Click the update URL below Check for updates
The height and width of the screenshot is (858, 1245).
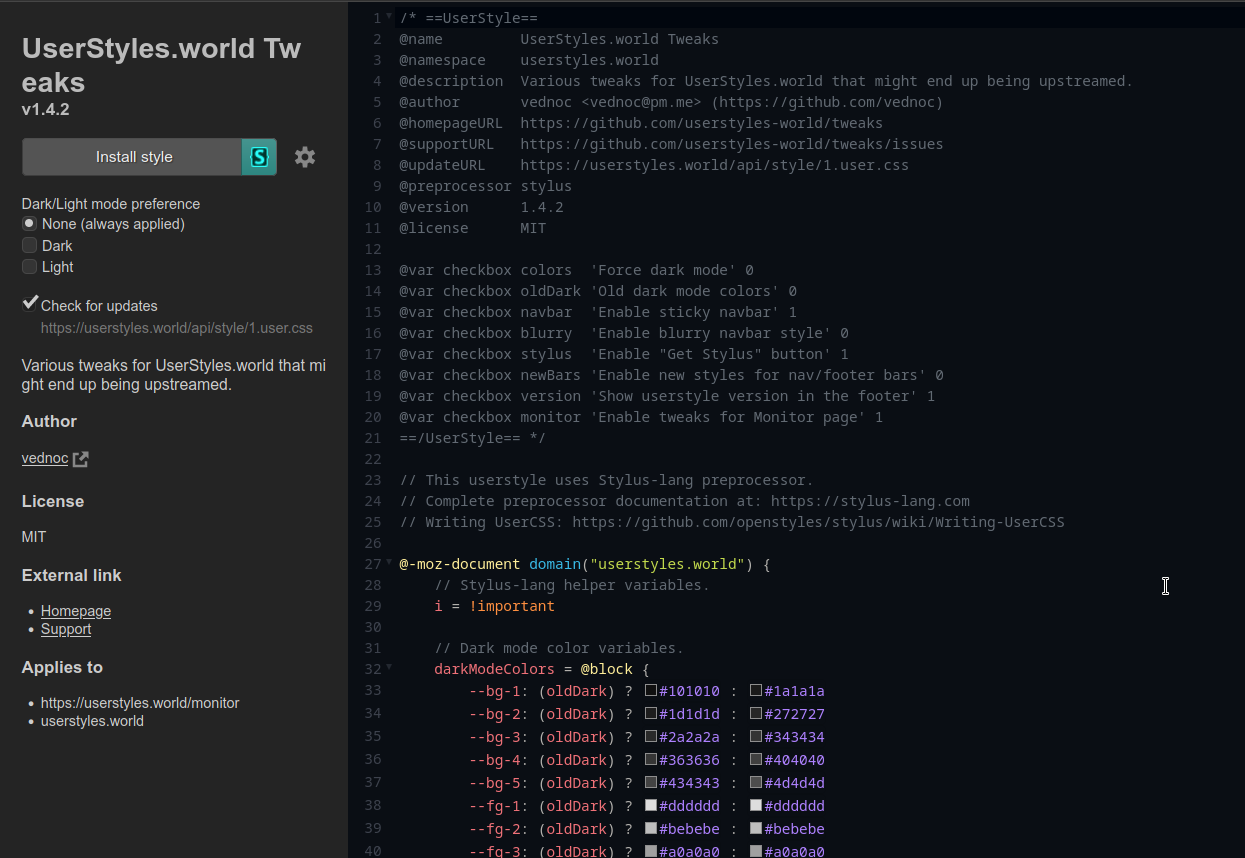[x=176, y=328]
